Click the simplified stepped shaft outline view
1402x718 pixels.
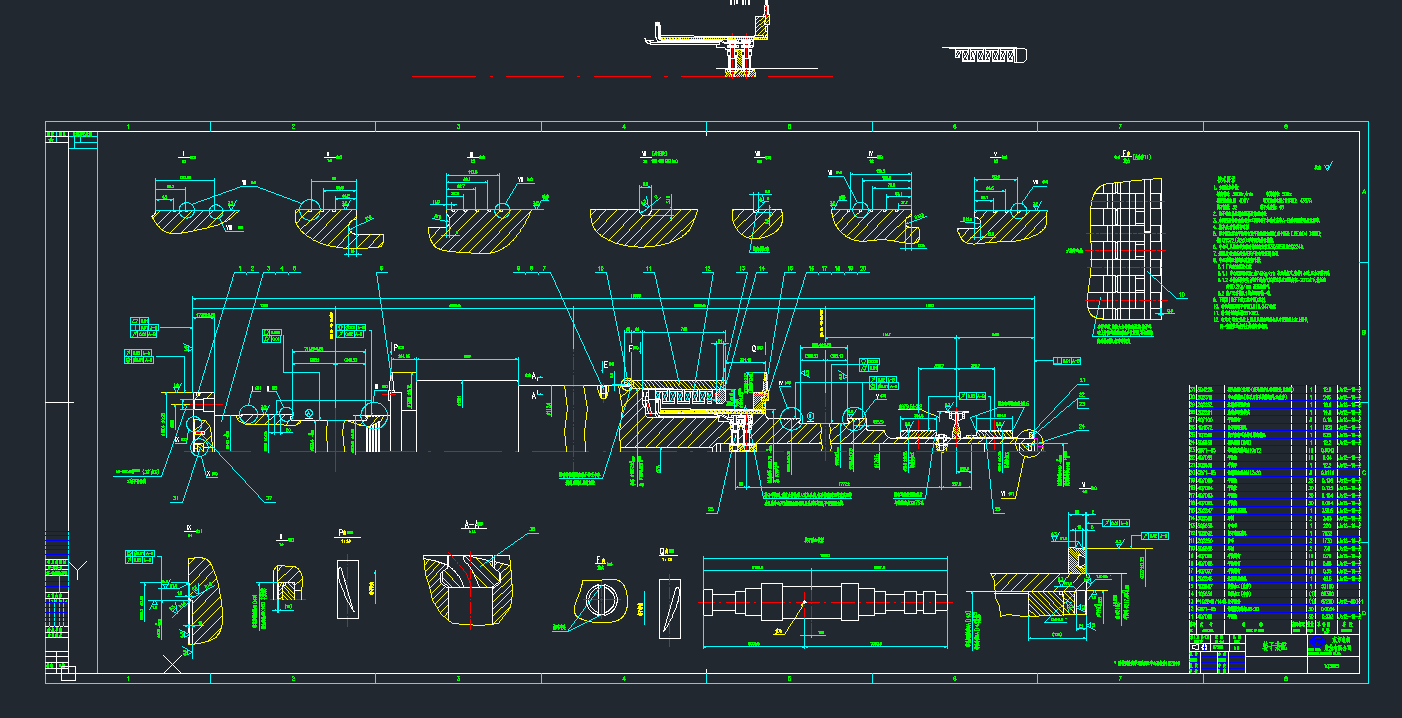(826, 601)
